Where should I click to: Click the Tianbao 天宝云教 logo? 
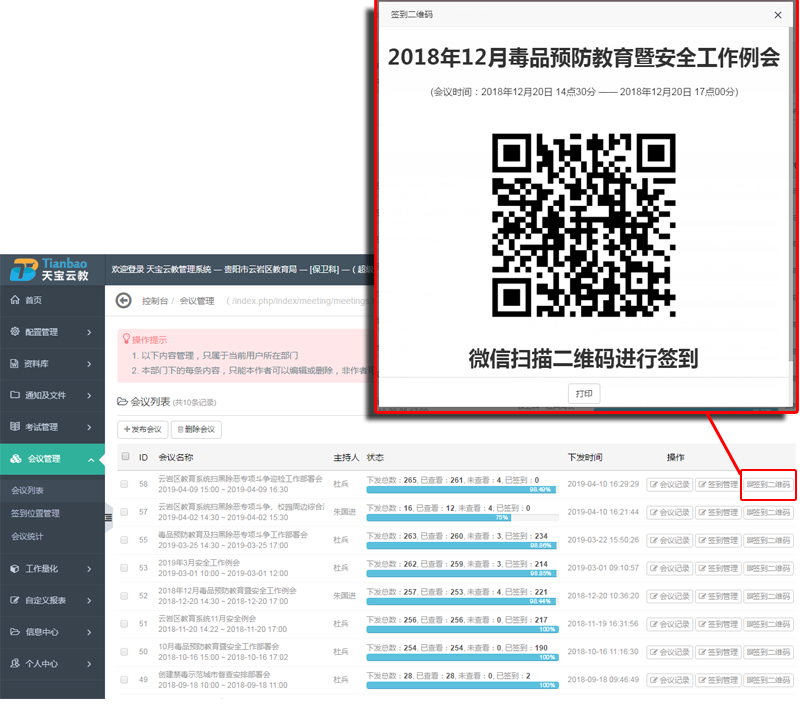coord(49,269)
